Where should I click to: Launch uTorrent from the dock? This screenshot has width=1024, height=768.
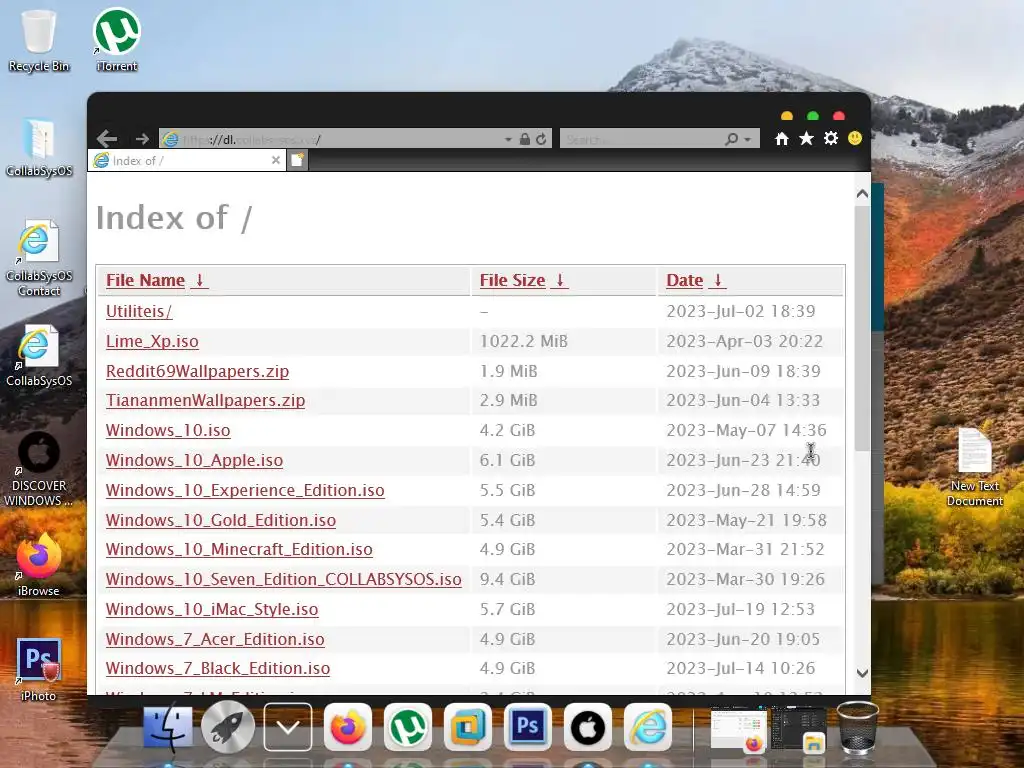click(408, 727)
